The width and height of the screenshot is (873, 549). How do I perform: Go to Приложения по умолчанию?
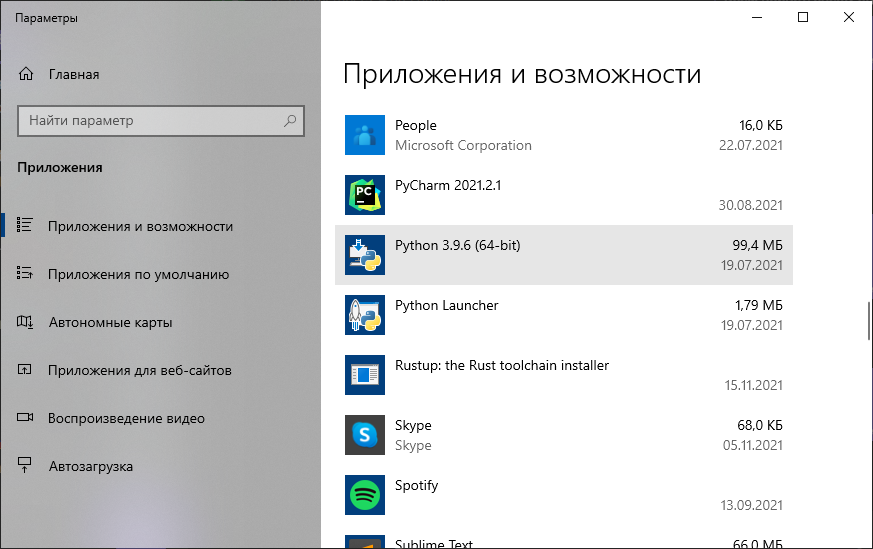pos(139,274)
